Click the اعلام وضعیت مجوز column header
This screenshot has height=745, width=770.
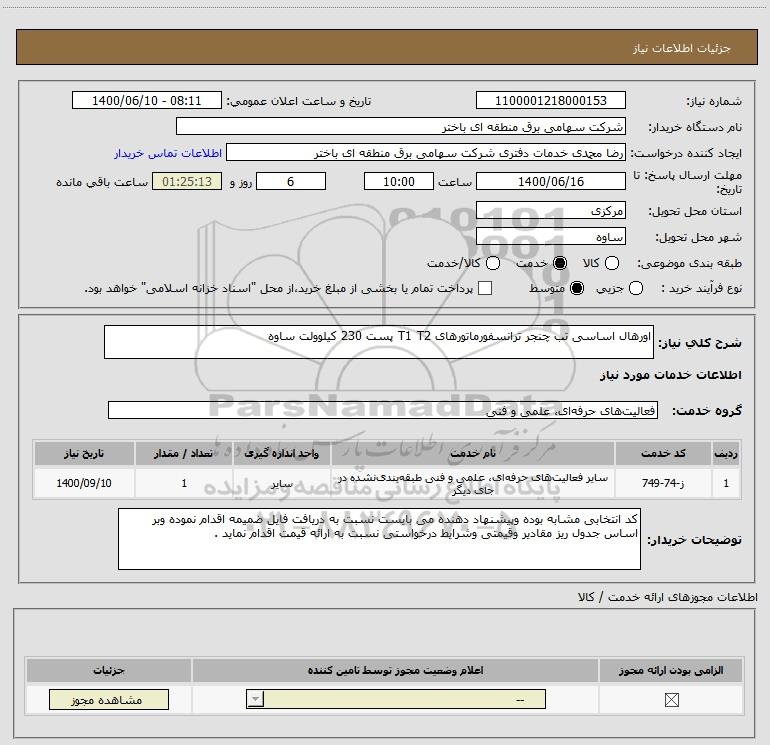(x=395, y=670)
